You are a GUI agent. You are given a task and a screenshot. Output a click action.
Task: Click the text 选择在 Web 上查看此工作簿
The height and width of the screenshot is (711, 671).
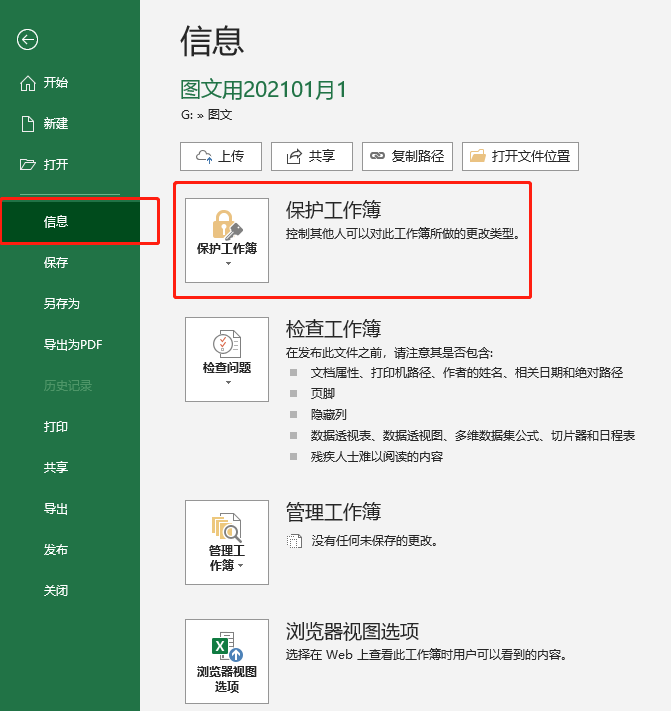[x=427, y=655]
